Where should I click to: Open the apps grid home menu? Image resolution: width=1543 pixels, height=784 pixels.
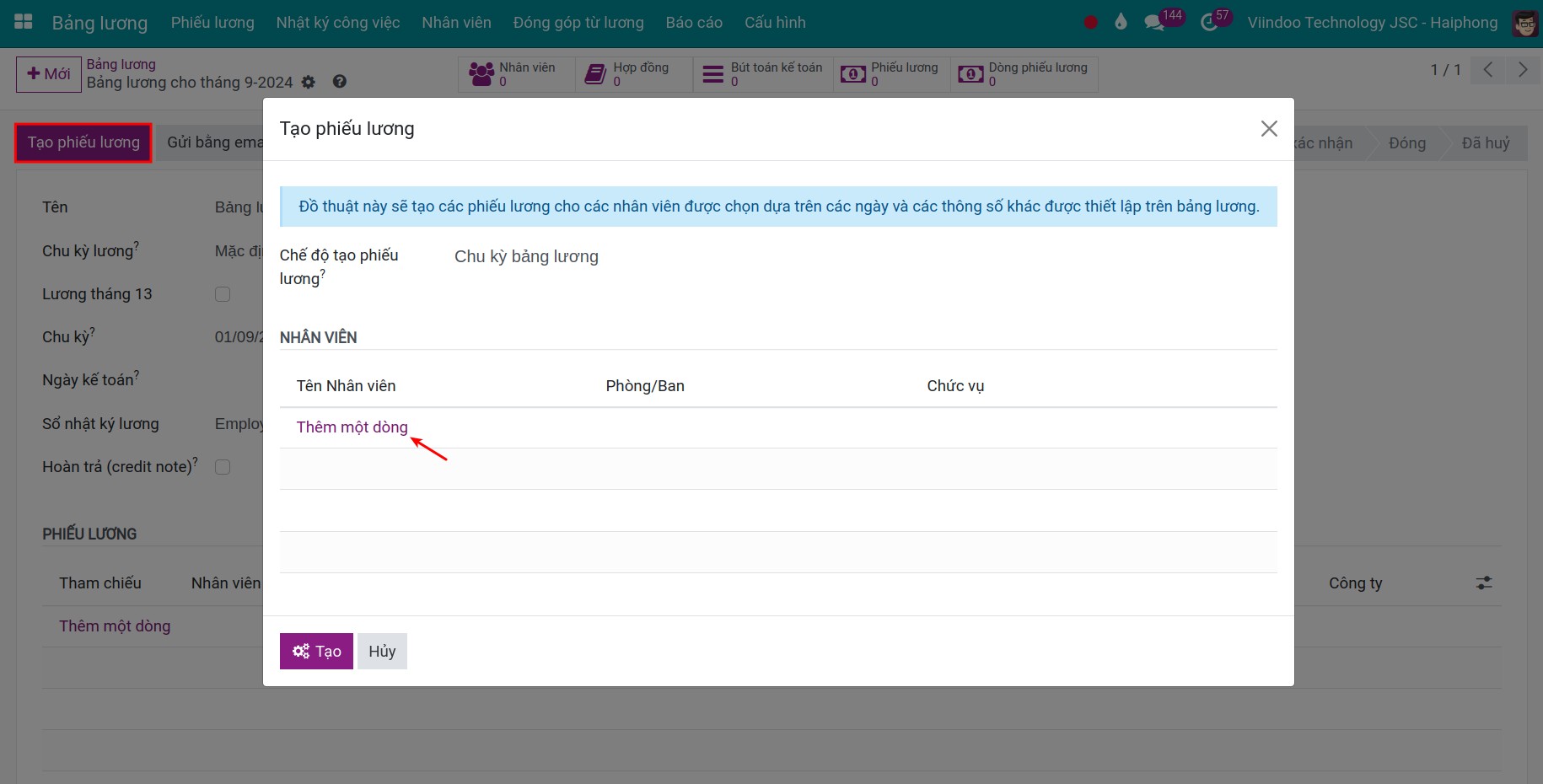[x=24, y=22]
